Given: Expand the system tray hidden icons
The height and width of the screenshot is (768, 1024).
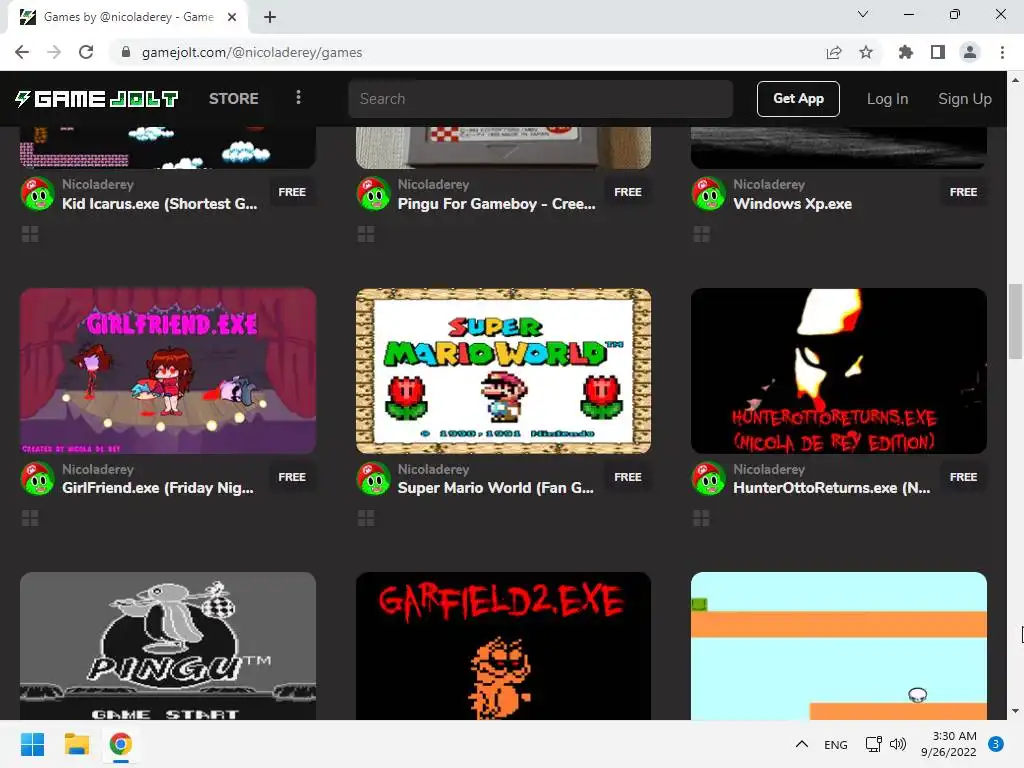Looking at the screenshot, I should pos(802,744).
